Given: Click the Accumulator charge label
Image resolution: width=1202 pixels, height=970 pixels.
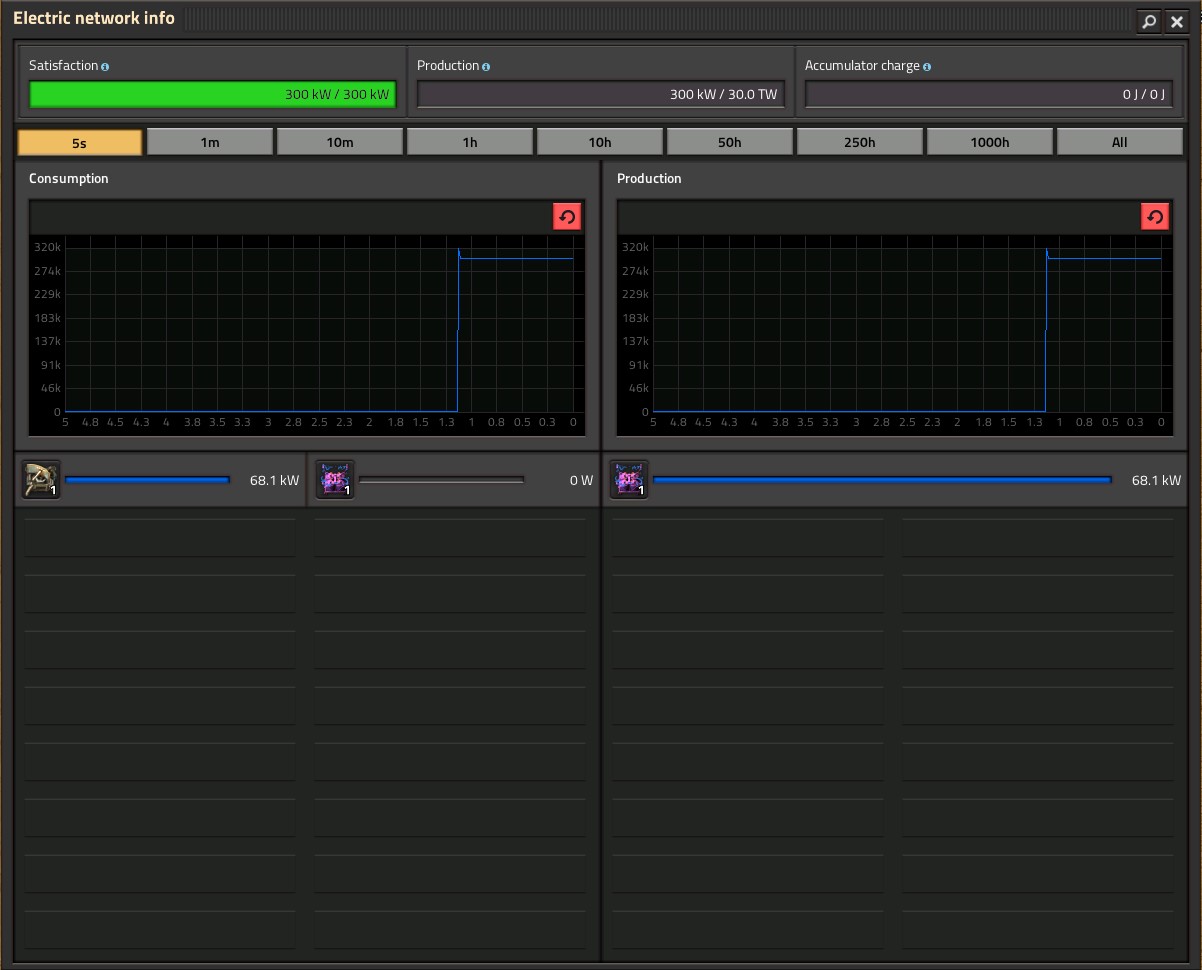Looking at the screenshot, I should click(x=862, y=66).
